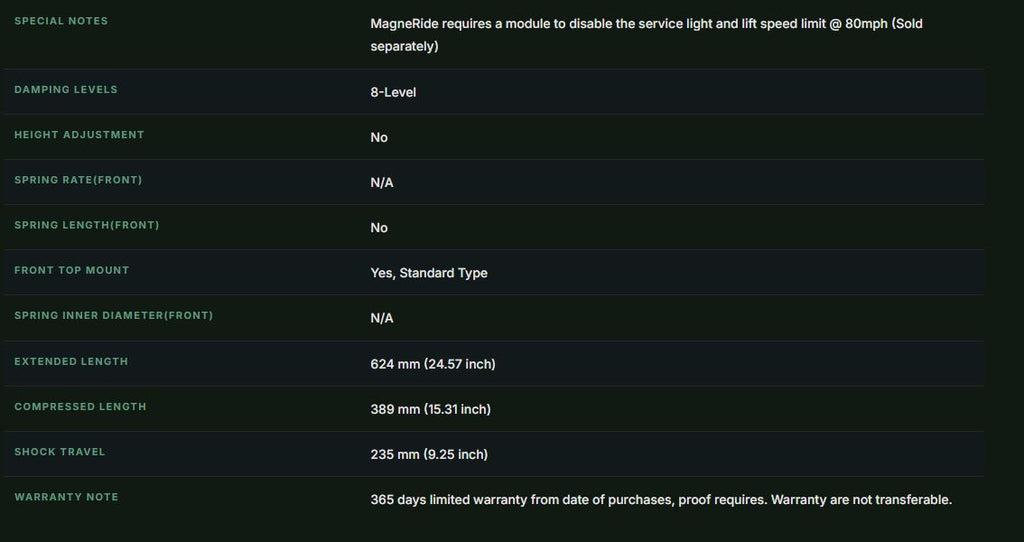The height and width of the screenshot is (542, 1024).
Task: Select the 'Yes, Standard Type' value
Action: coord(429,273)
